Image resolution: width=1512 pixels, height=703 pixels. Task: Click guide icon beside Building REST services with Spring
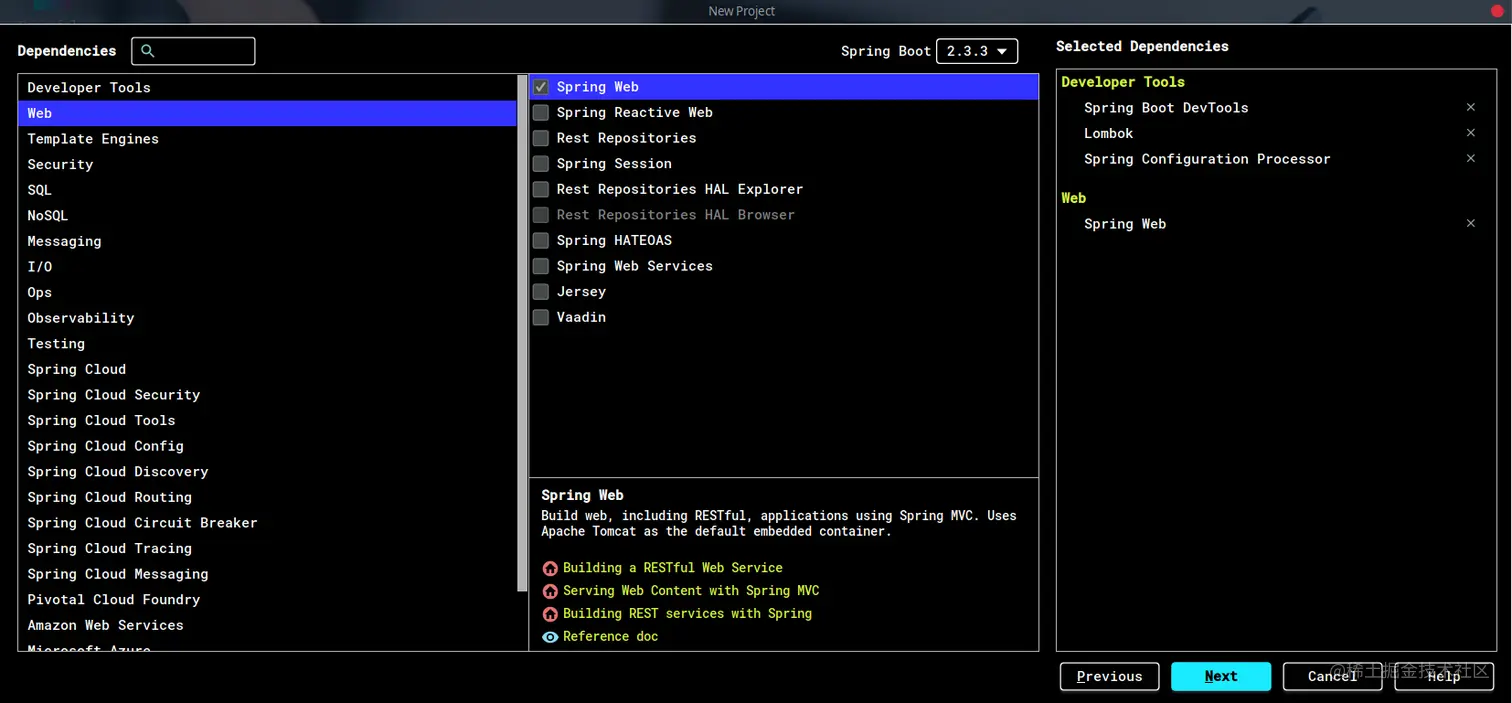(550, 614)
